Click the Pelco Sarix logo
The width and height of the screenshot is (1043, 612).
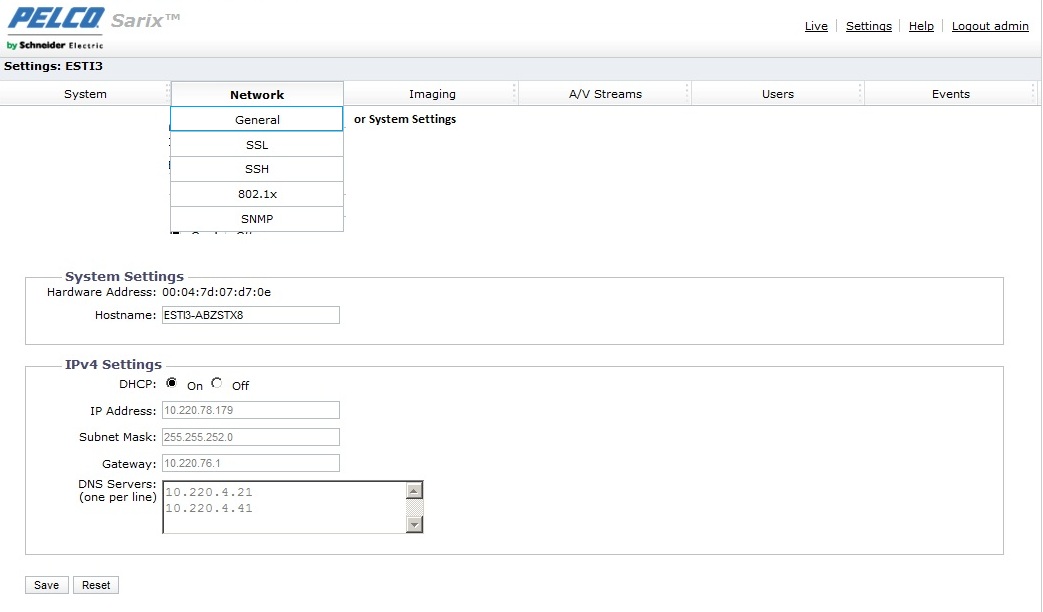coord(92,27)
